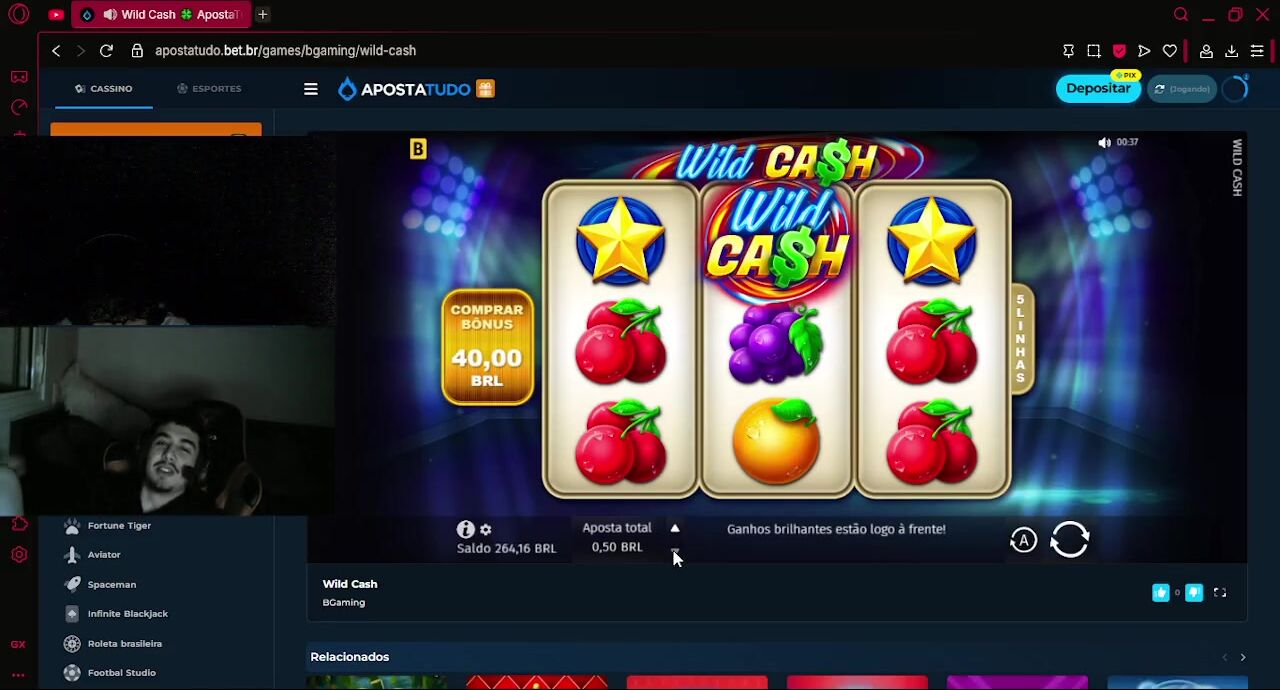Spin the reels with the spin button
This screenshot has width=1280, height=690.
[x=1070, y=540]
